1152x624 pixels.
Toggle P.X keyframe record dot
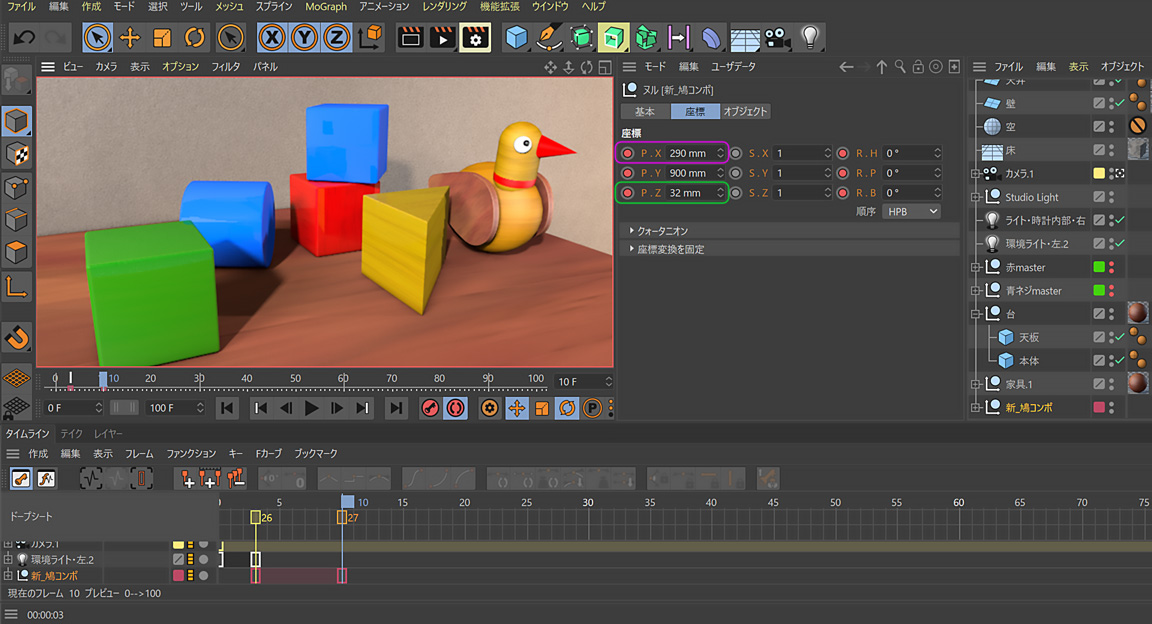627,153
